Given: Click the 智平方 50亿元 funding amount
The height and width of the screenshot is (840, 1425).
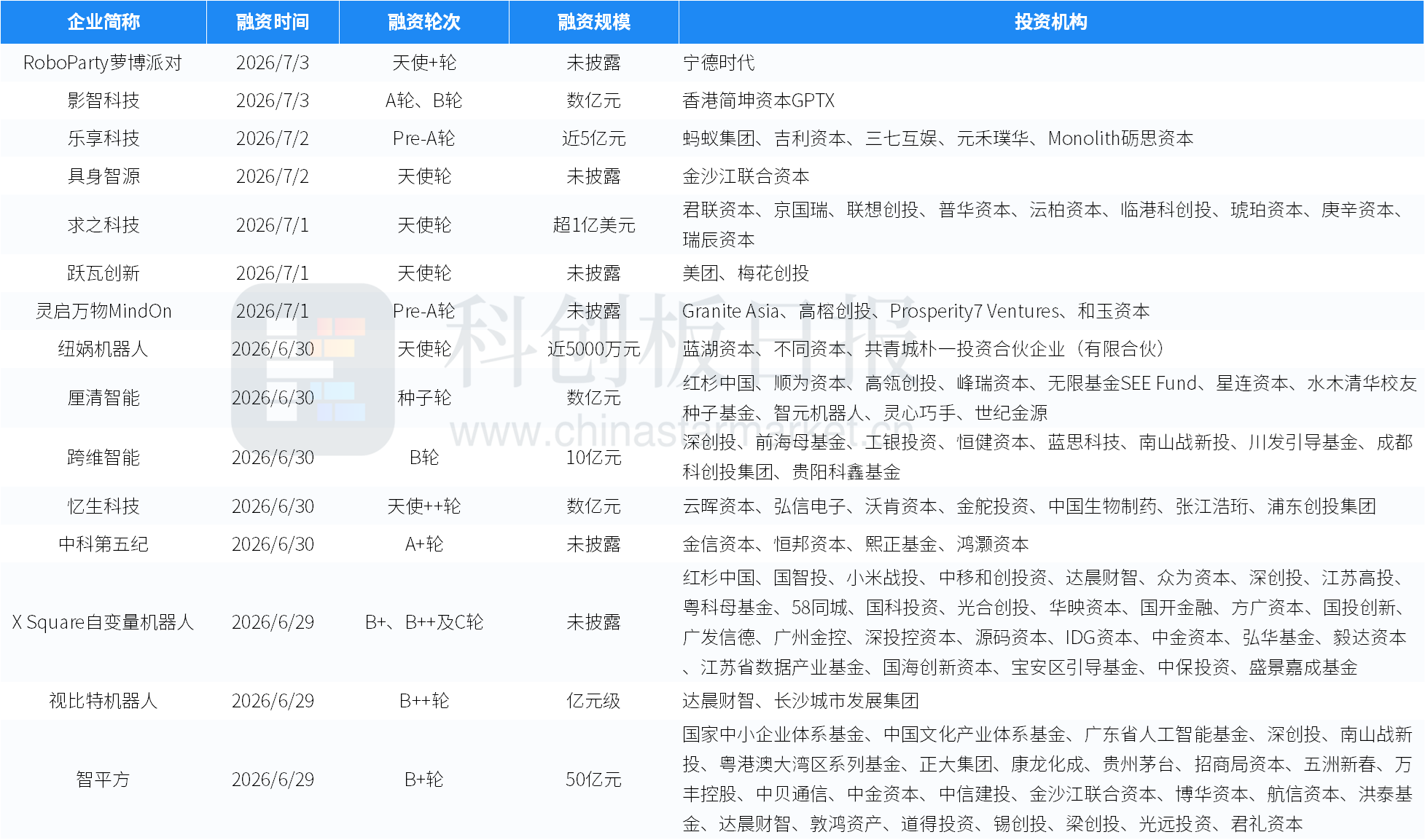Looking at the screenshot, I should (x=594, y=780).
